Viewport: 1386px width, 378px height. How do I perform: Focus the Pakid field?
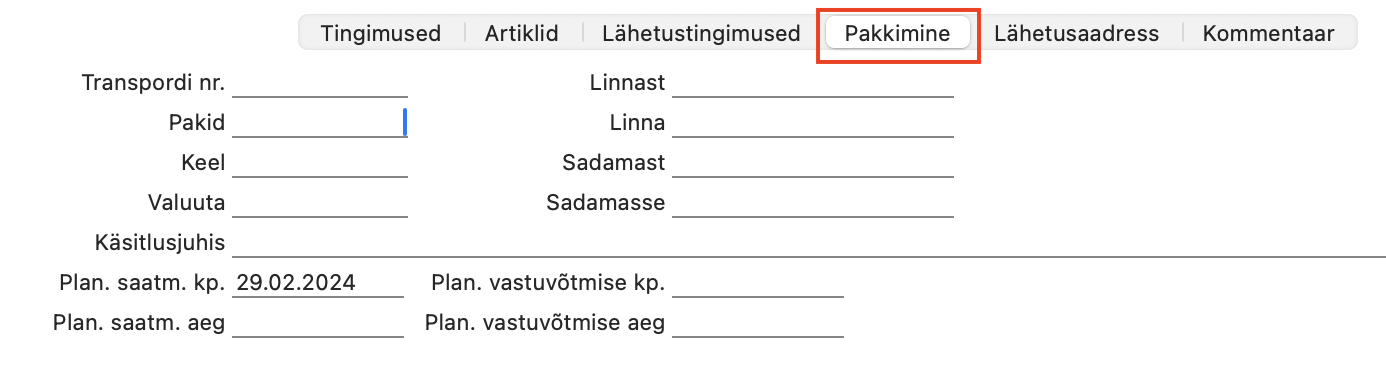(320, 123)
